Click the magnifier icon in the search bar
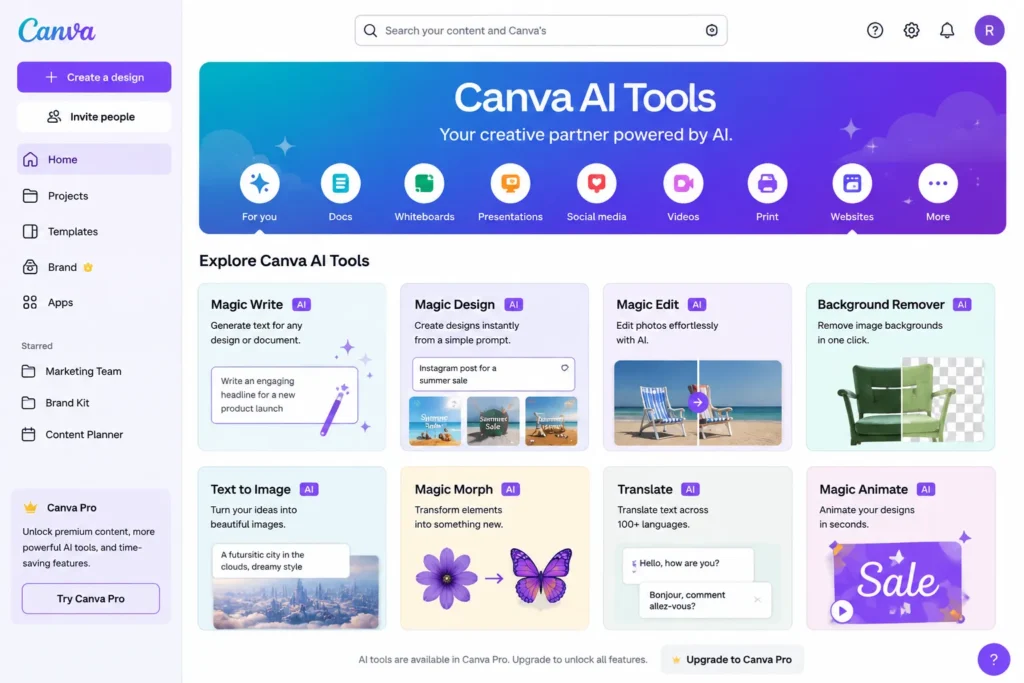 click(x=370, y=30)
